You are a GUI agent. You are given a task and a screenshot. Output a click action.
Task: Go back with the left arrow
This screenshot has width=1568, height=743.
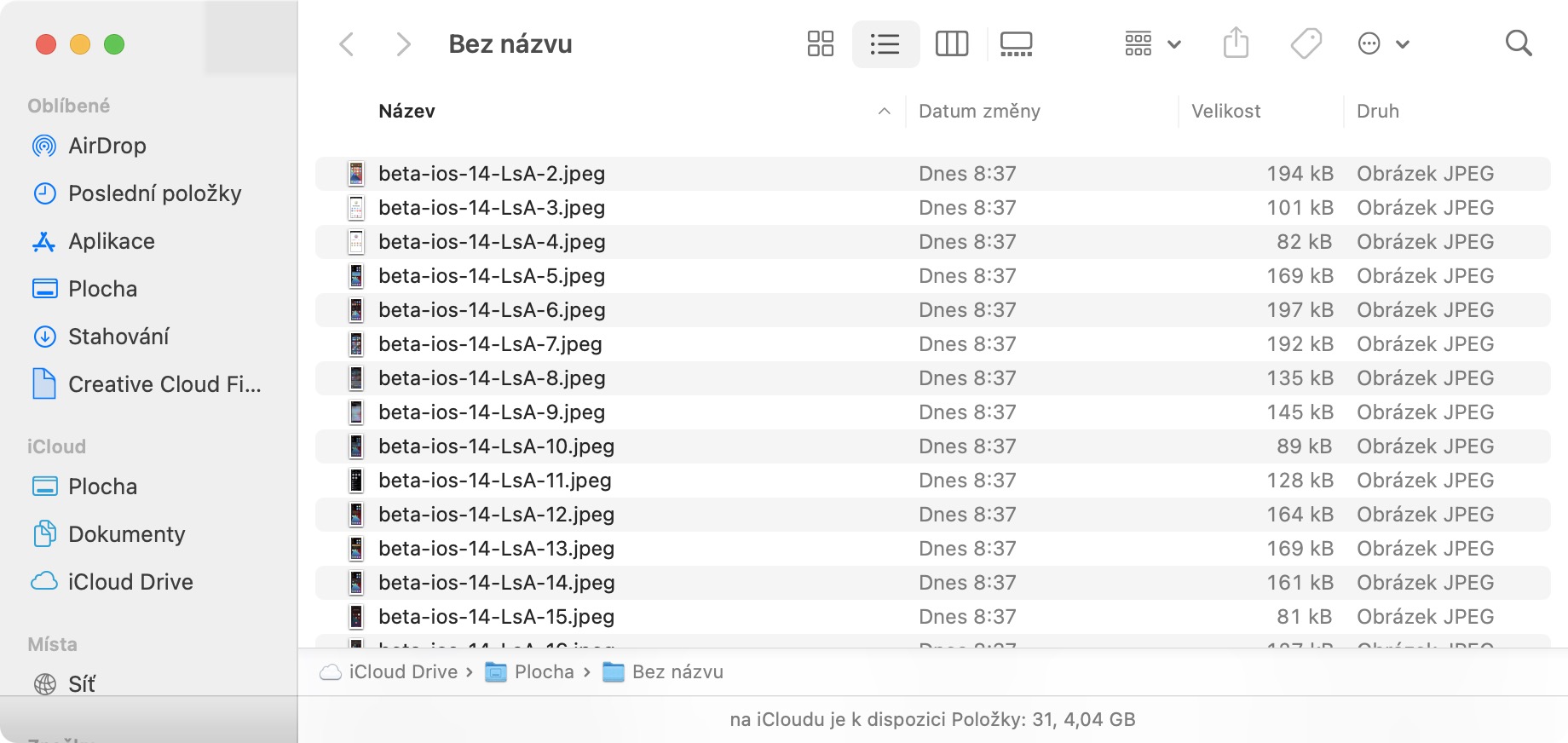347,44
